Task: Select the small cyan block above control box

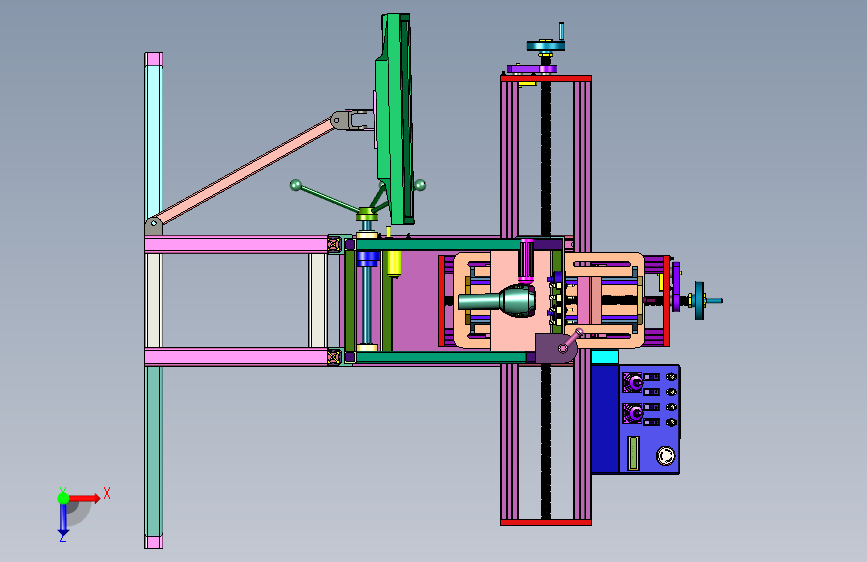Action: pyautogui.click(x=605, y=357)
